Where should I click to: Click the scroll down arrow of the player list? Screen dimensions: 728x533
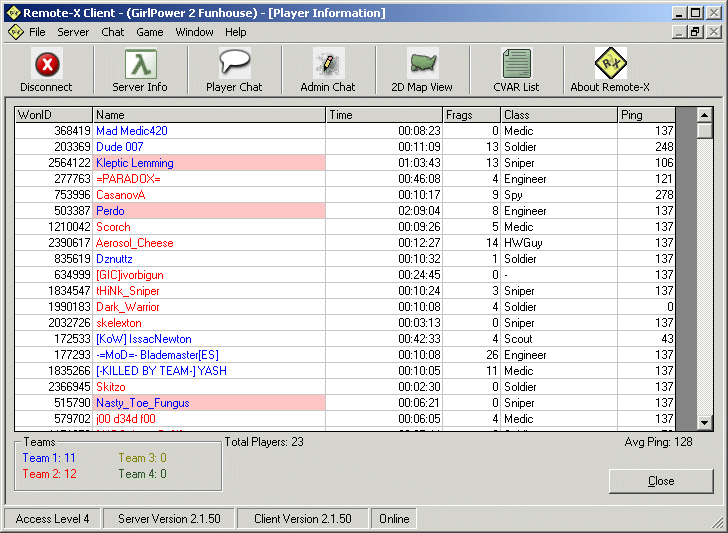pos(704,423)
